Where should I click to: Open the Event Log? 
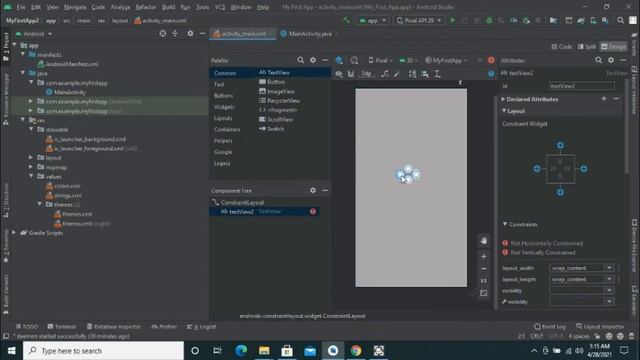(550, 327)
